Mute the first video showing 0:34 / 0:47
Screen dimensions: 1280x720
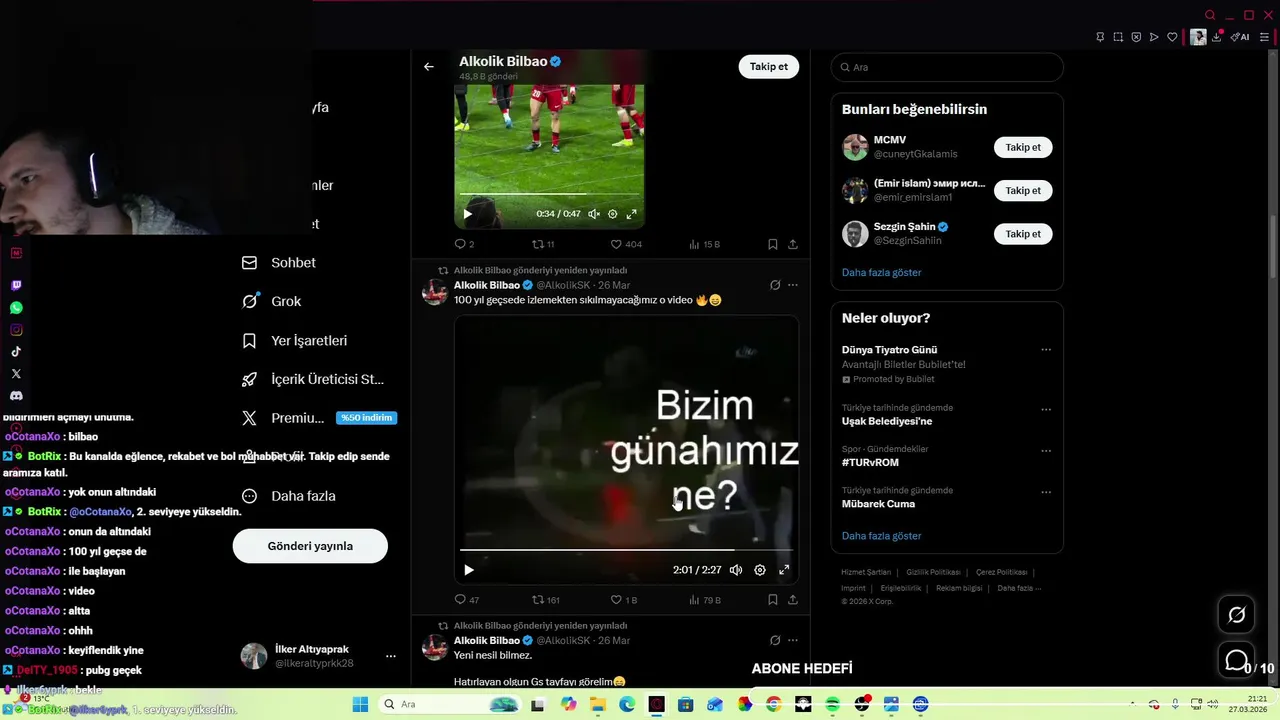click(x=594, y=214)
